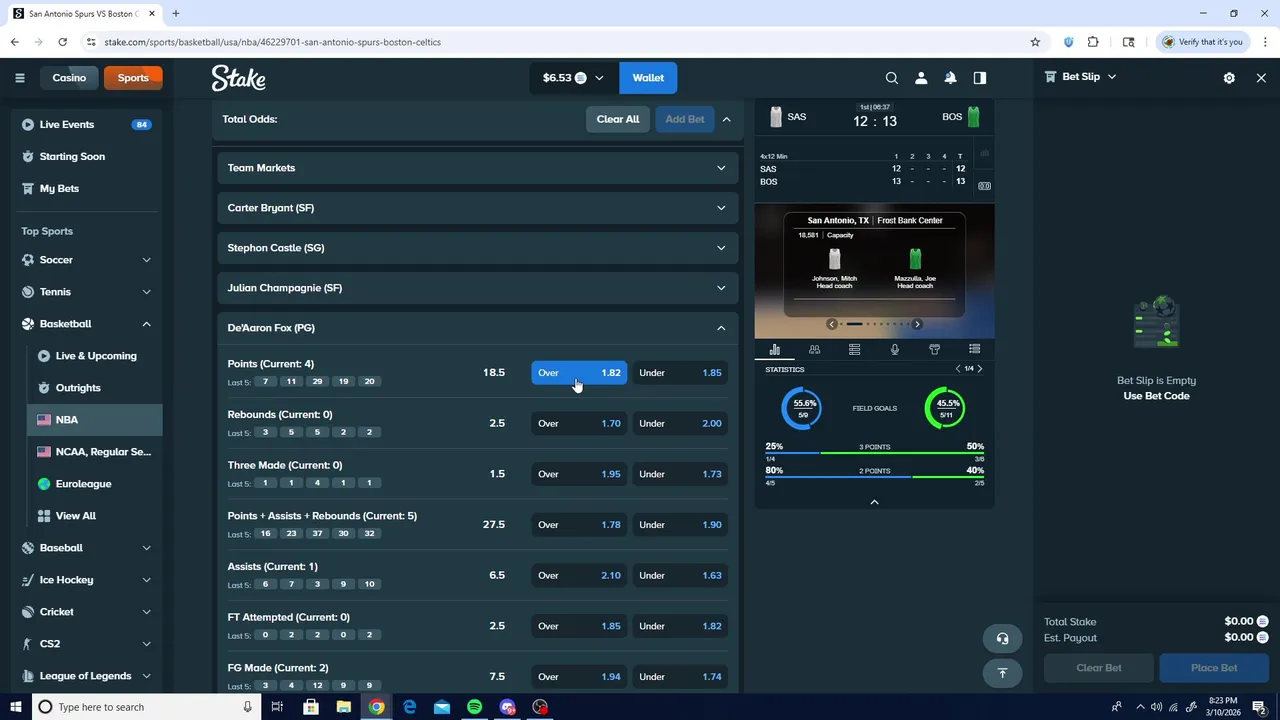Expand the Soccer sports menu
Image resolution: width=1280 pixels, height=720 pixels.
87,260
